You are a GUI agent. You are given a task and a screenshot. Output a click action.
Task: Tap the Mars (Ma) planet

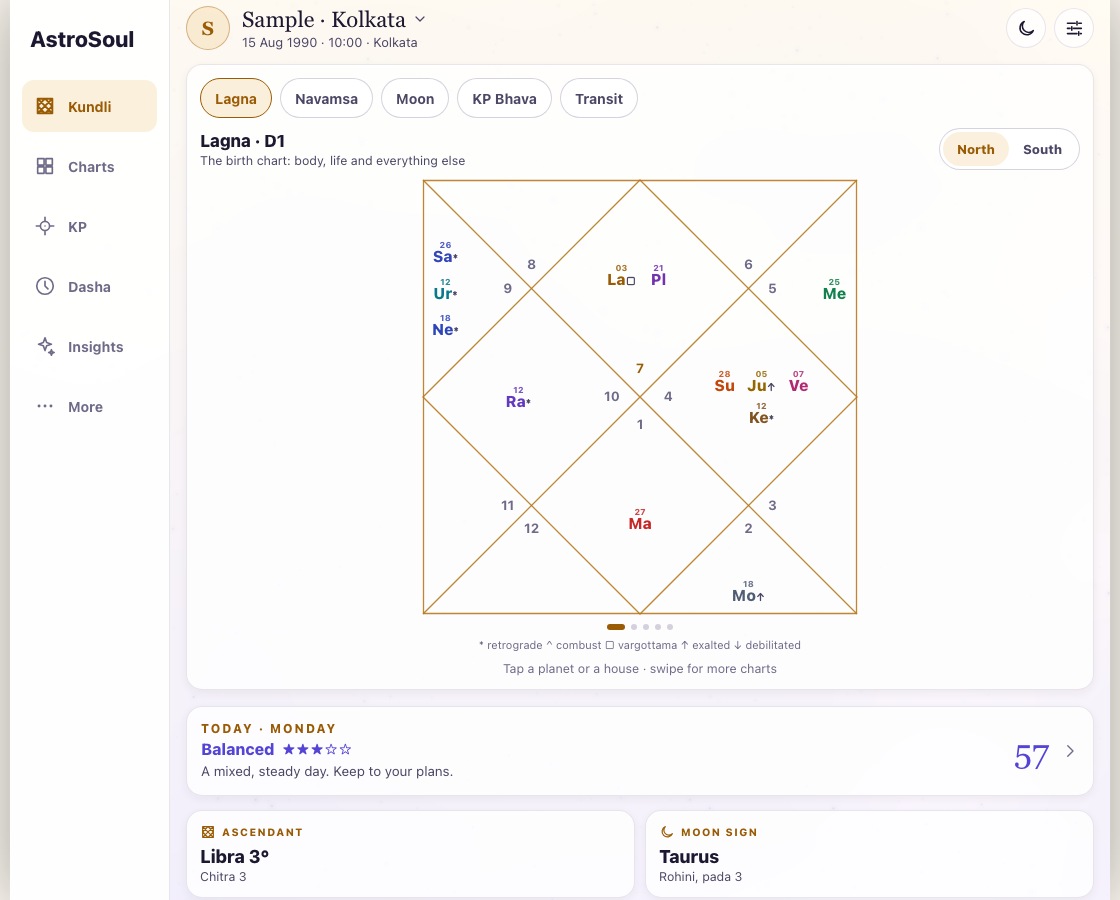[x=640, y=520]
